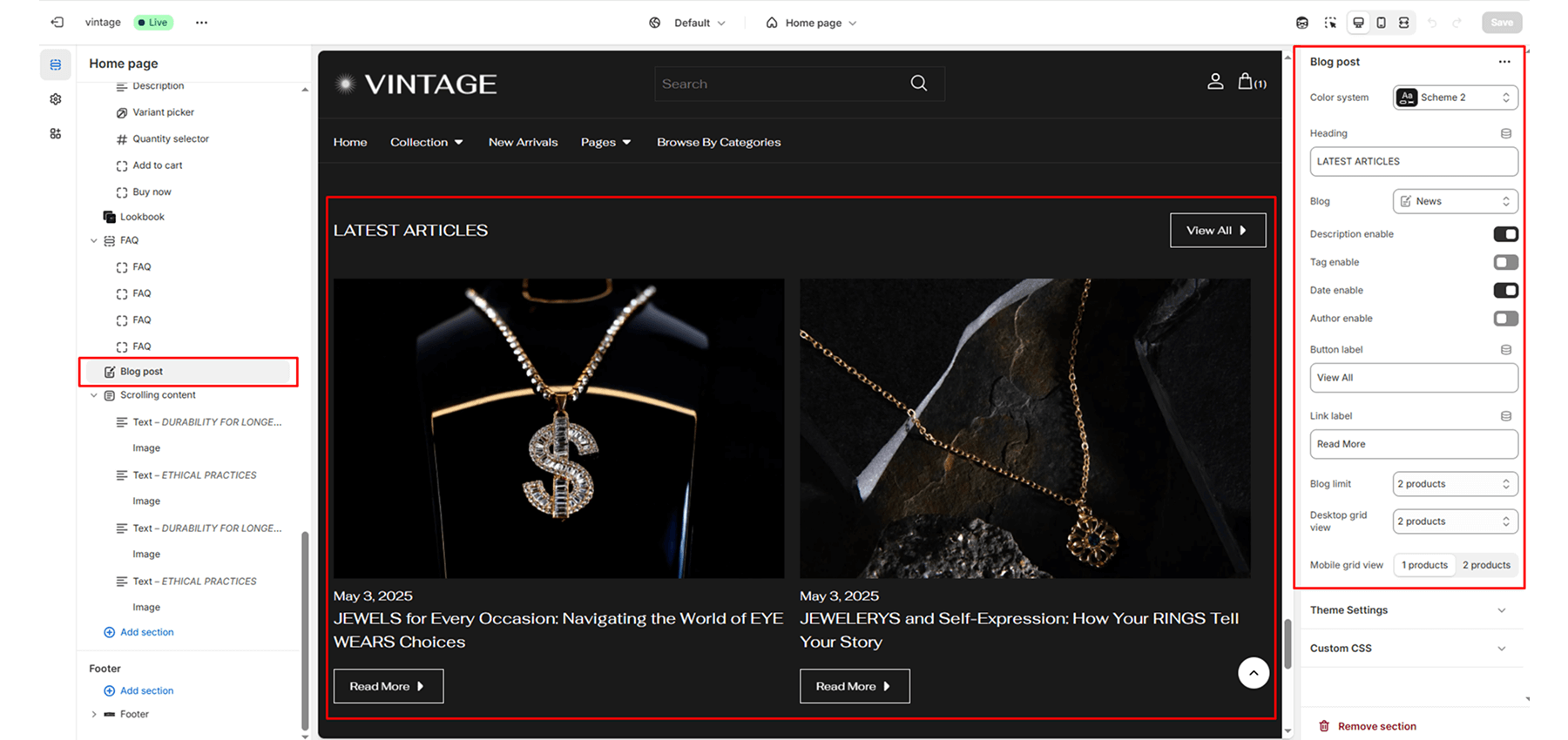Click Home in store navigation
This screenshot has width=1568, height=740.
350,143
